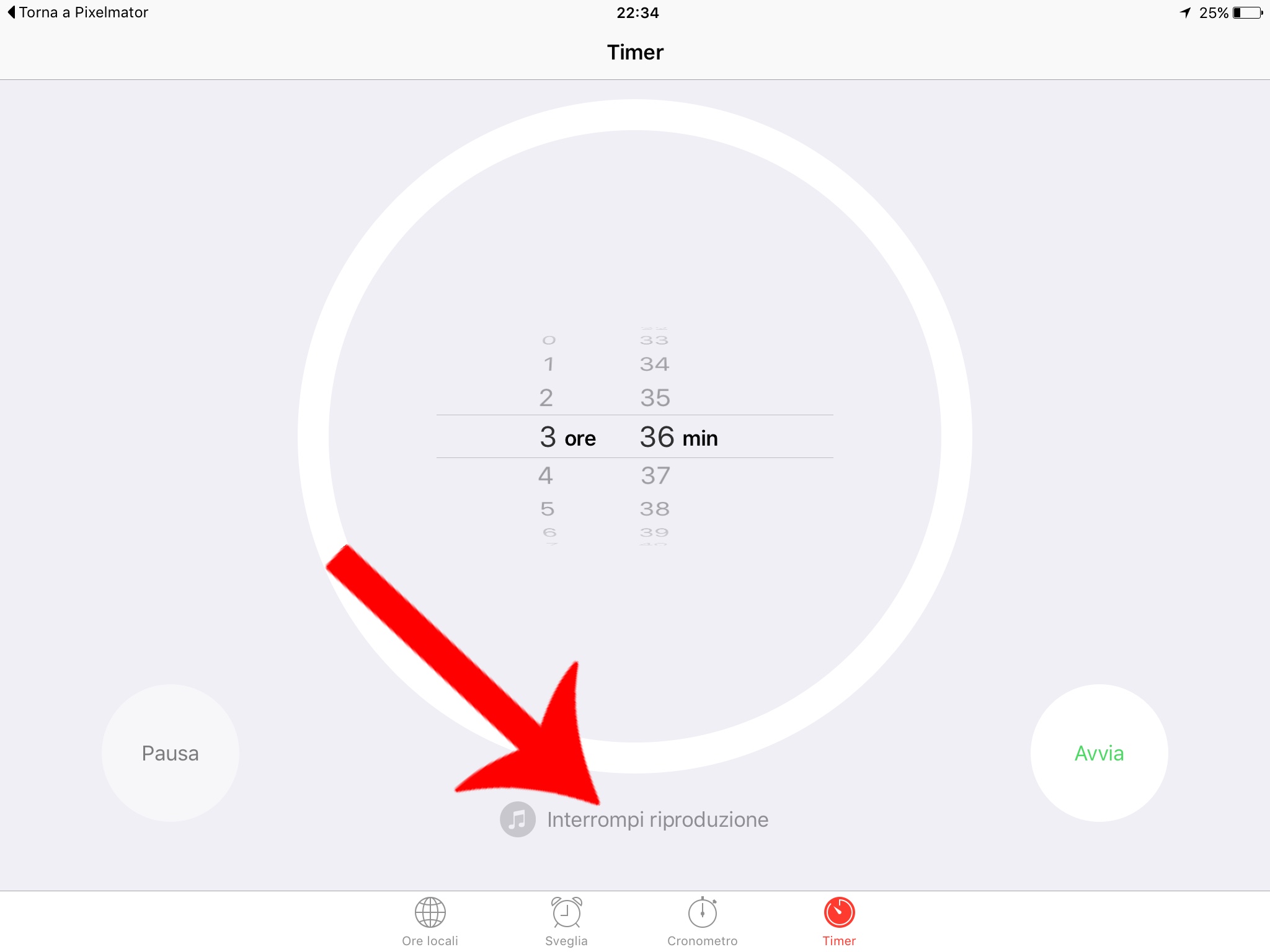Tap the location arrow status icon
1270x952 pixels.
click(x=1185, y=12)
